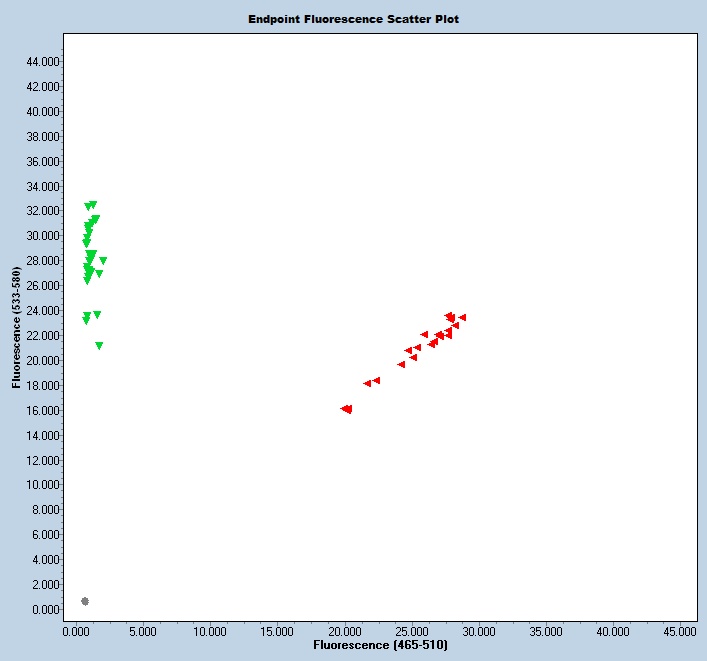Select the 24.000 y-axis tick label
Viewport: 707px width, 661px height.
(x=44, y=311)
